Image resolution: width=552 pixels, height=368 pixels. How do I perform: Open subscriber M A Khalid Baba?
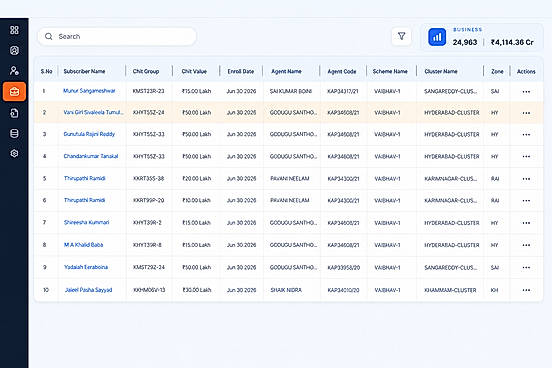(x=83, y=245)
